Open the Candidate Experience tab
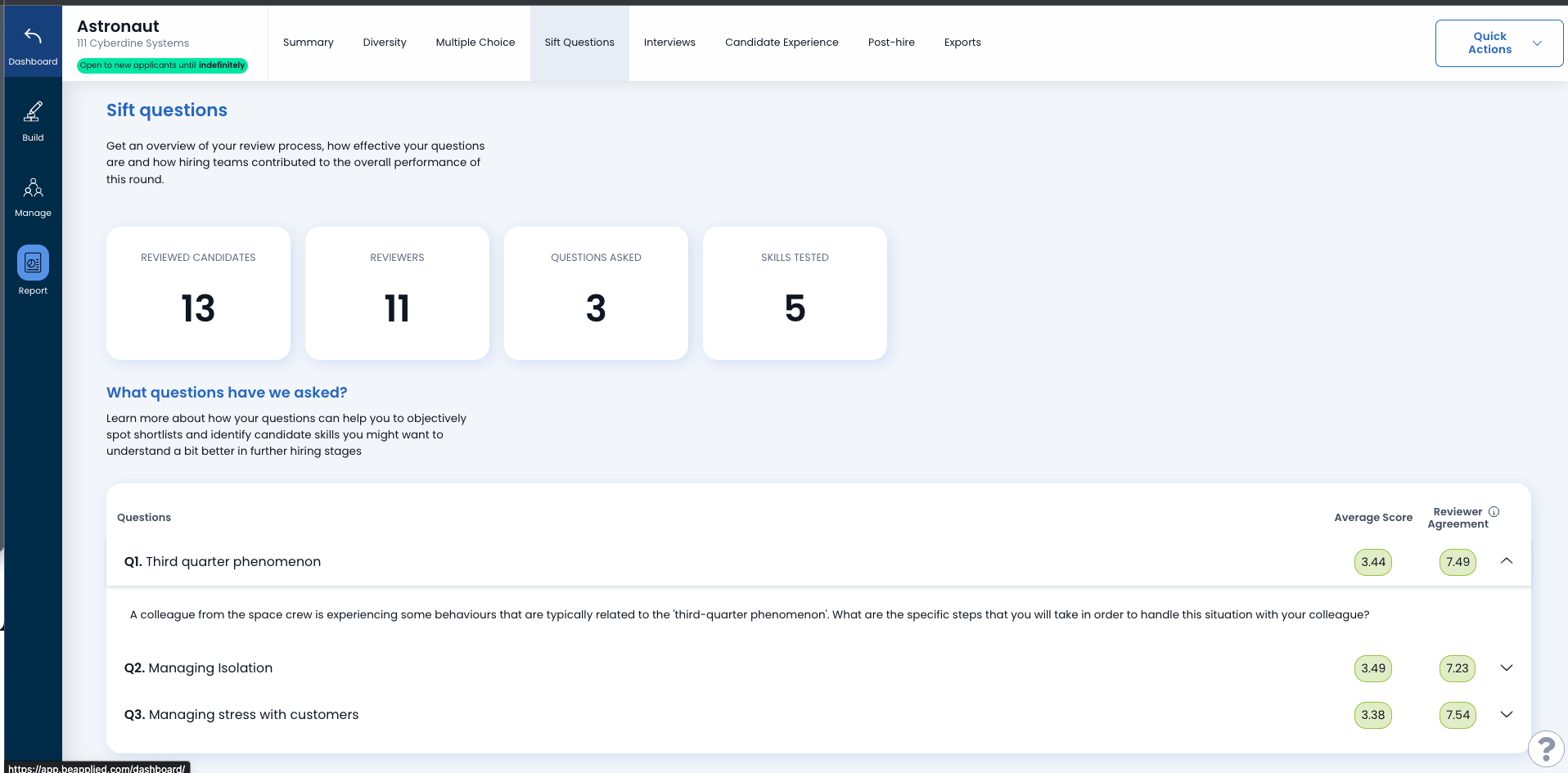 click(x=782, y=43)
